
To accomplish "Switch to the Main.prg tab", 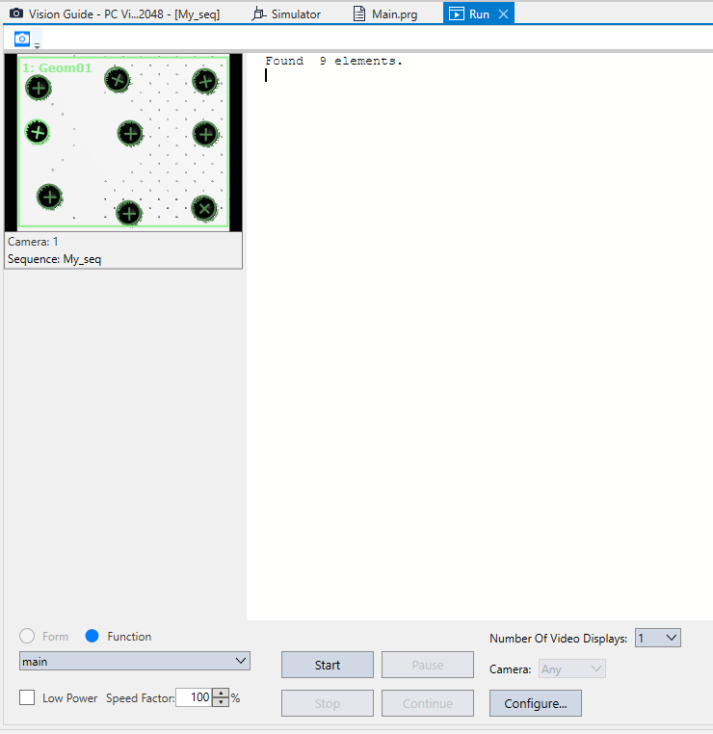I will (386, 14).
